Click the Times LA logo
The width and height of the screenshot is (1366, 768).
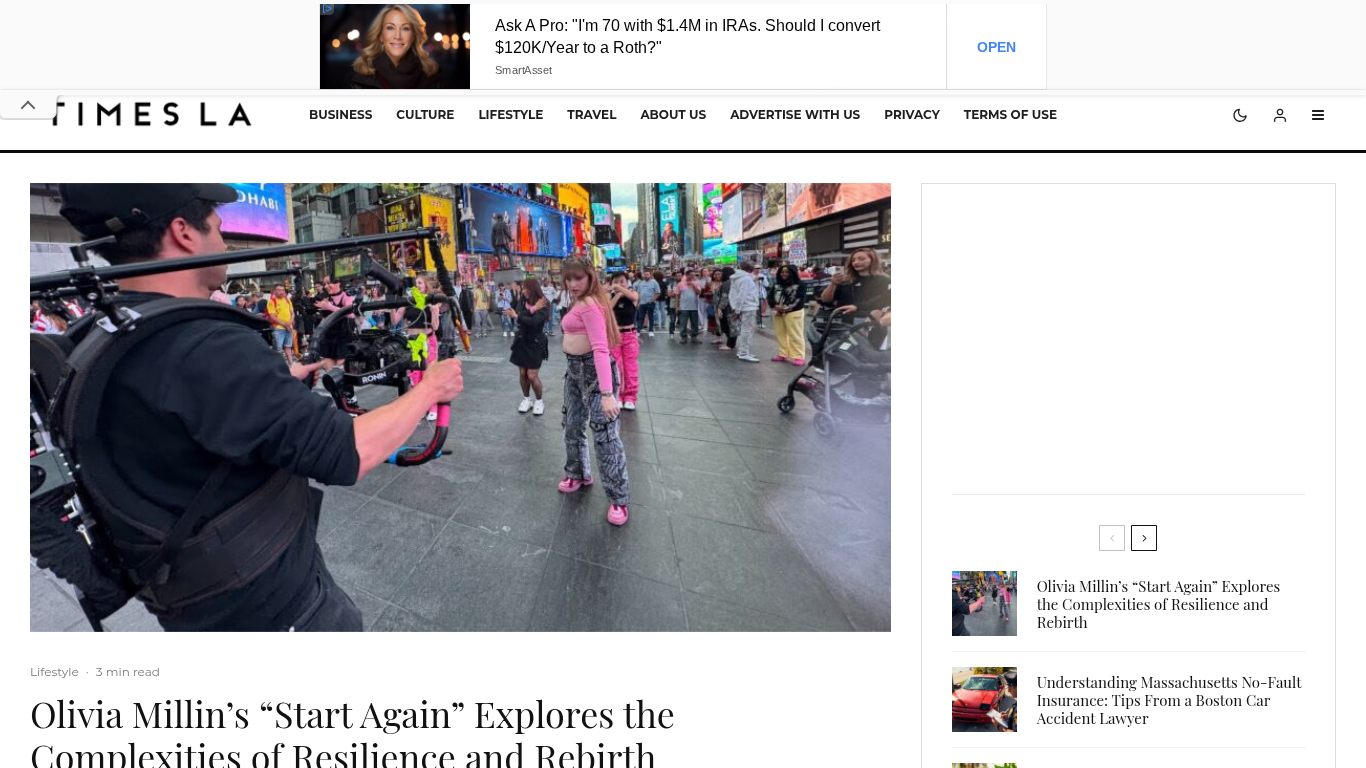pos(152,114)
